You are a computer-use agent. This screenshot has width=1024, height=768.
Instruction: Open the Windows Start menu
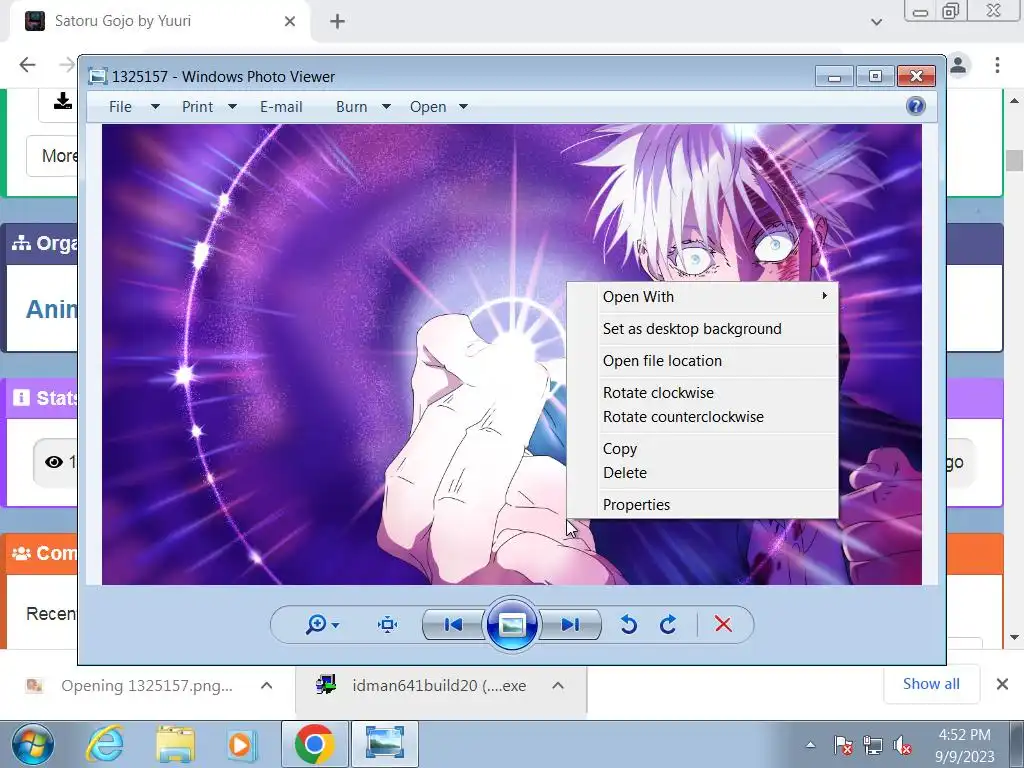(32, 744)
